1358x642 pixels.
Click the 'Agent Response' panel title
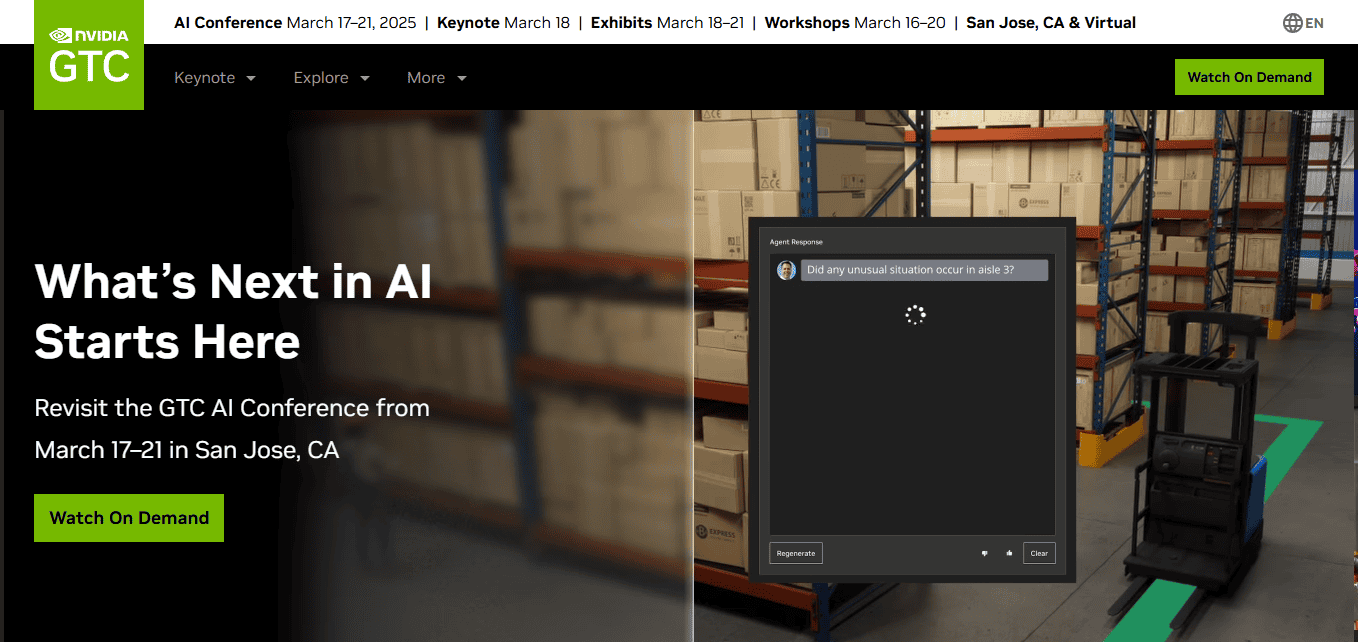pyautogui.click(x=796, y=242)
